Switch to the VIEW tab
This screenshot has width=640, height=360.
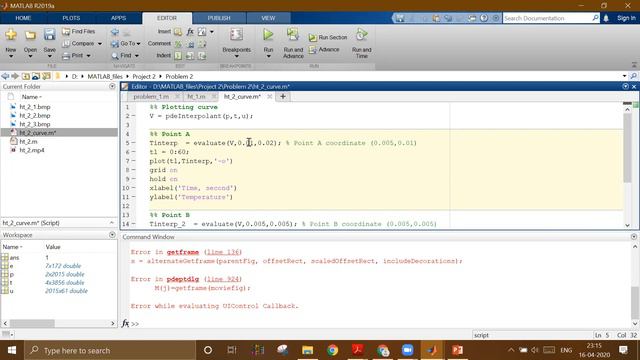coord(268,18)
